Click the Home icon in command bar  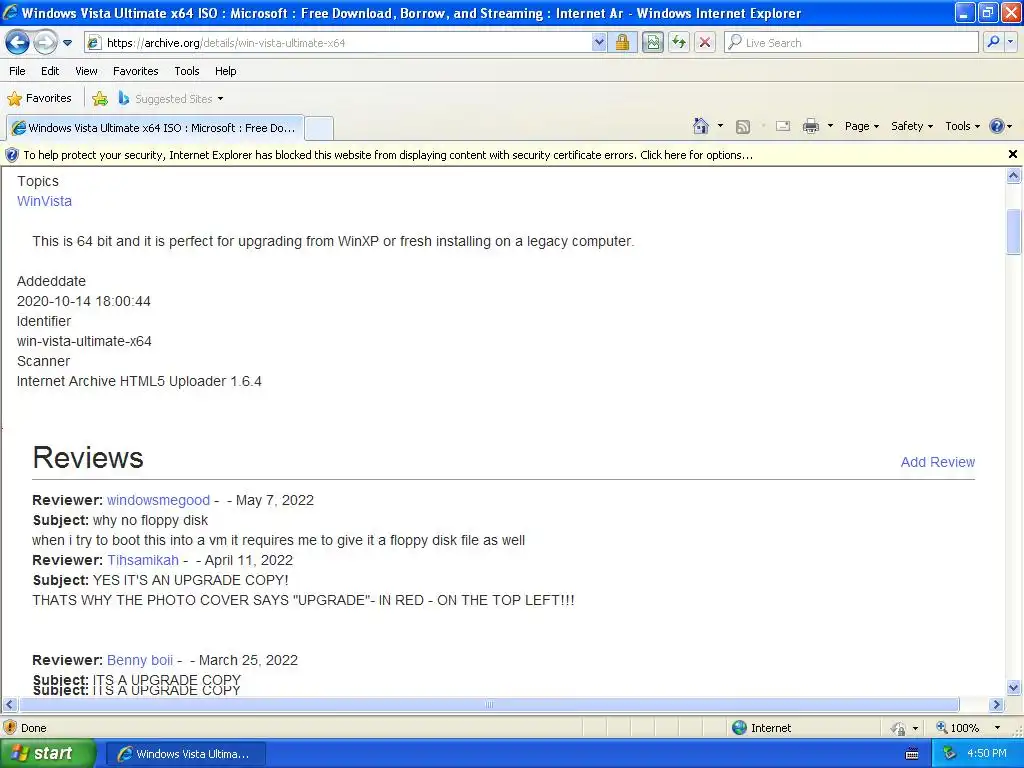coord(701,126)
